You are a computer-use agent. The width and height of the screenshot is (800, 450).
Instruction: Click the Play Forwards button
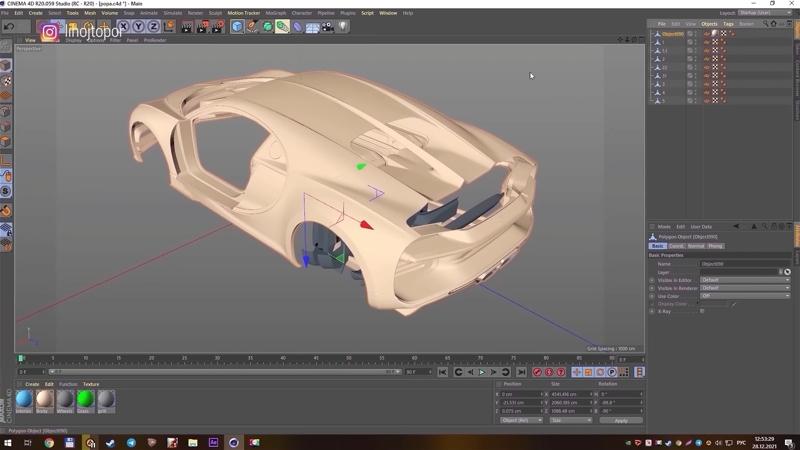481,372
